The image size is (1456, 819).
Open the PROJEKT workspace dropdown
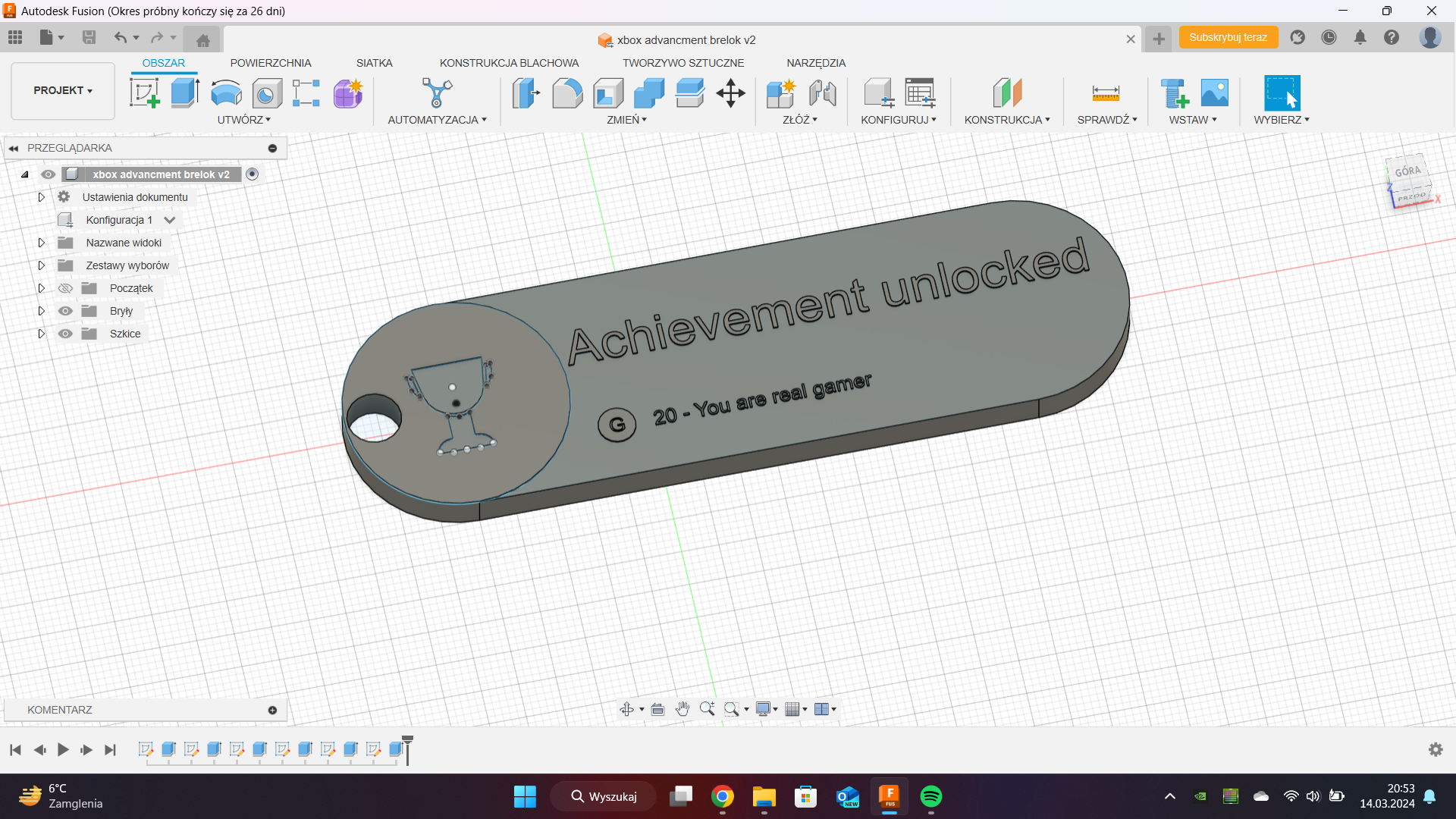63,90
